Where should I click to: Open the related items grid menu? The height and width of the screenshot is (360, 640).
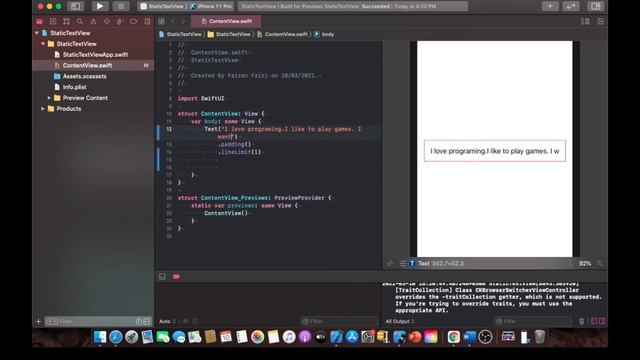point(162,21)
